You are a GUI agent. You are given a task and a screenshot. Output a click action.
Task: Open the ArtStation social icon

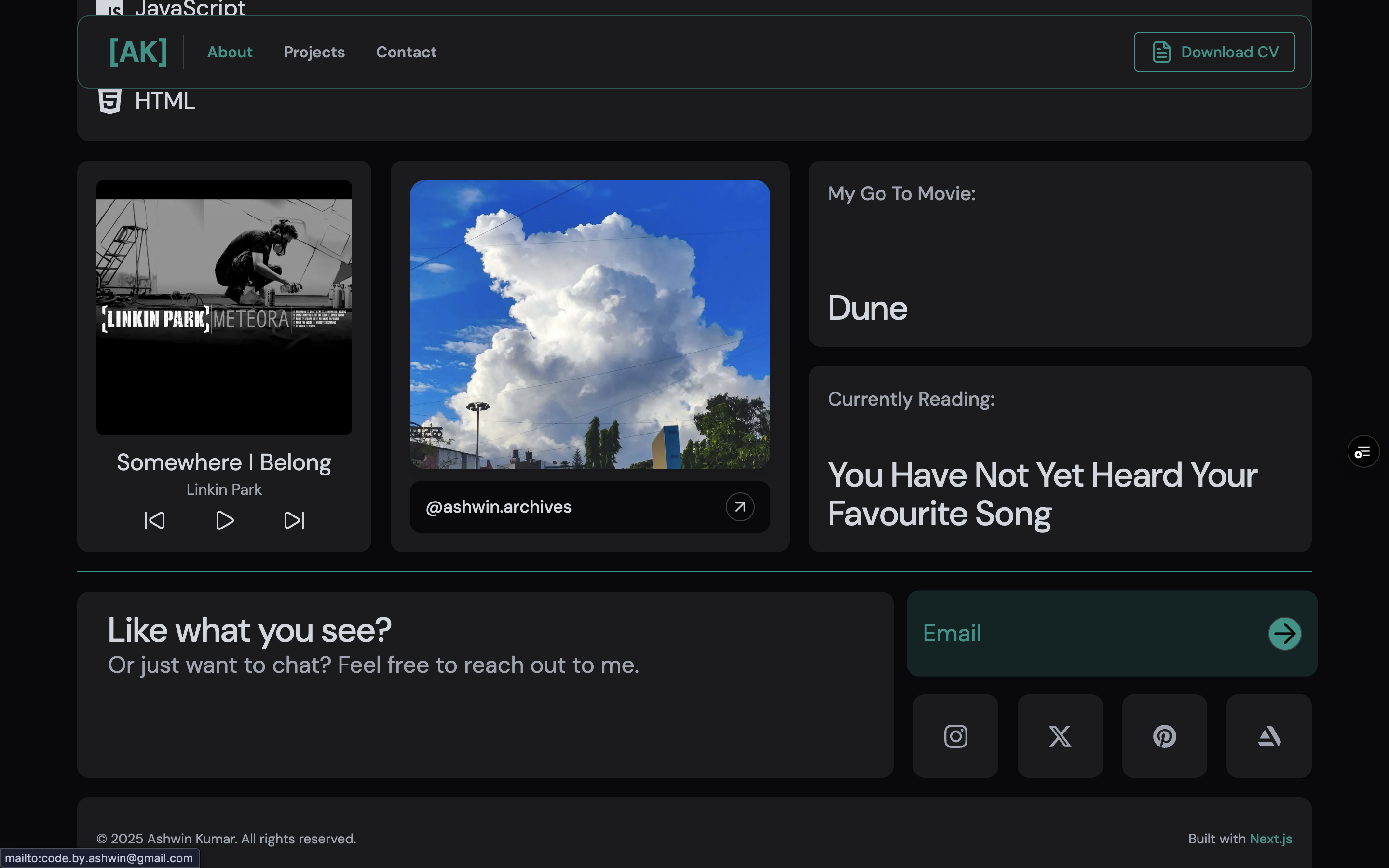tap(1268, 736)
